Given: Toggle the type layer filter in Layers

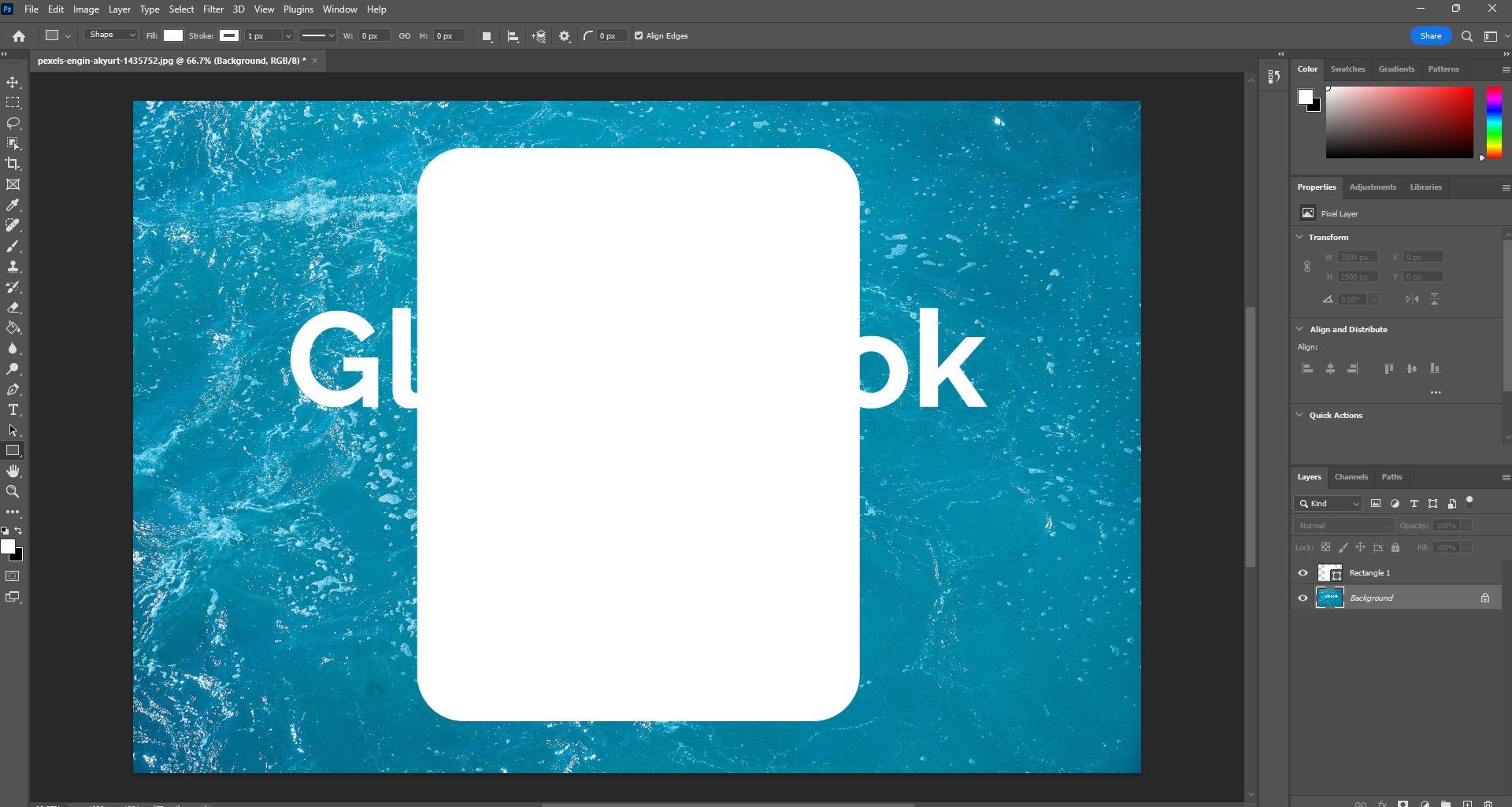Looking at the screenshot, I should coord(1414,504).
